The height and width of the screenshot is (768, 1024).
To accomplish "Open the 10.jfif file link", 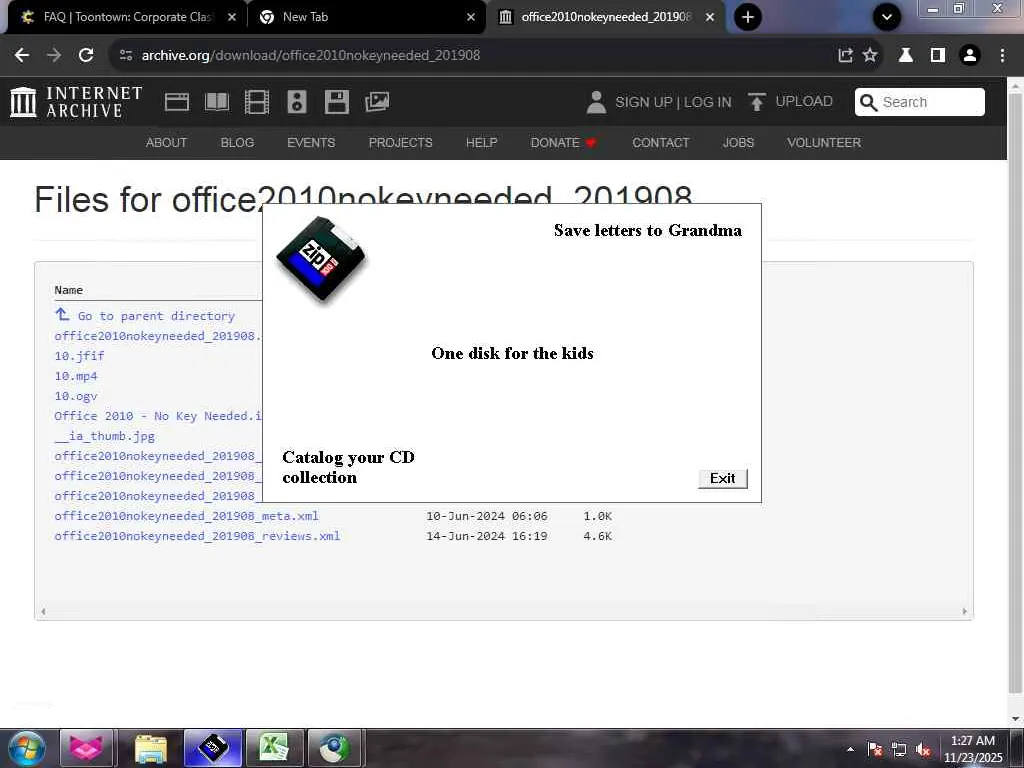I will tap(79, 356).
